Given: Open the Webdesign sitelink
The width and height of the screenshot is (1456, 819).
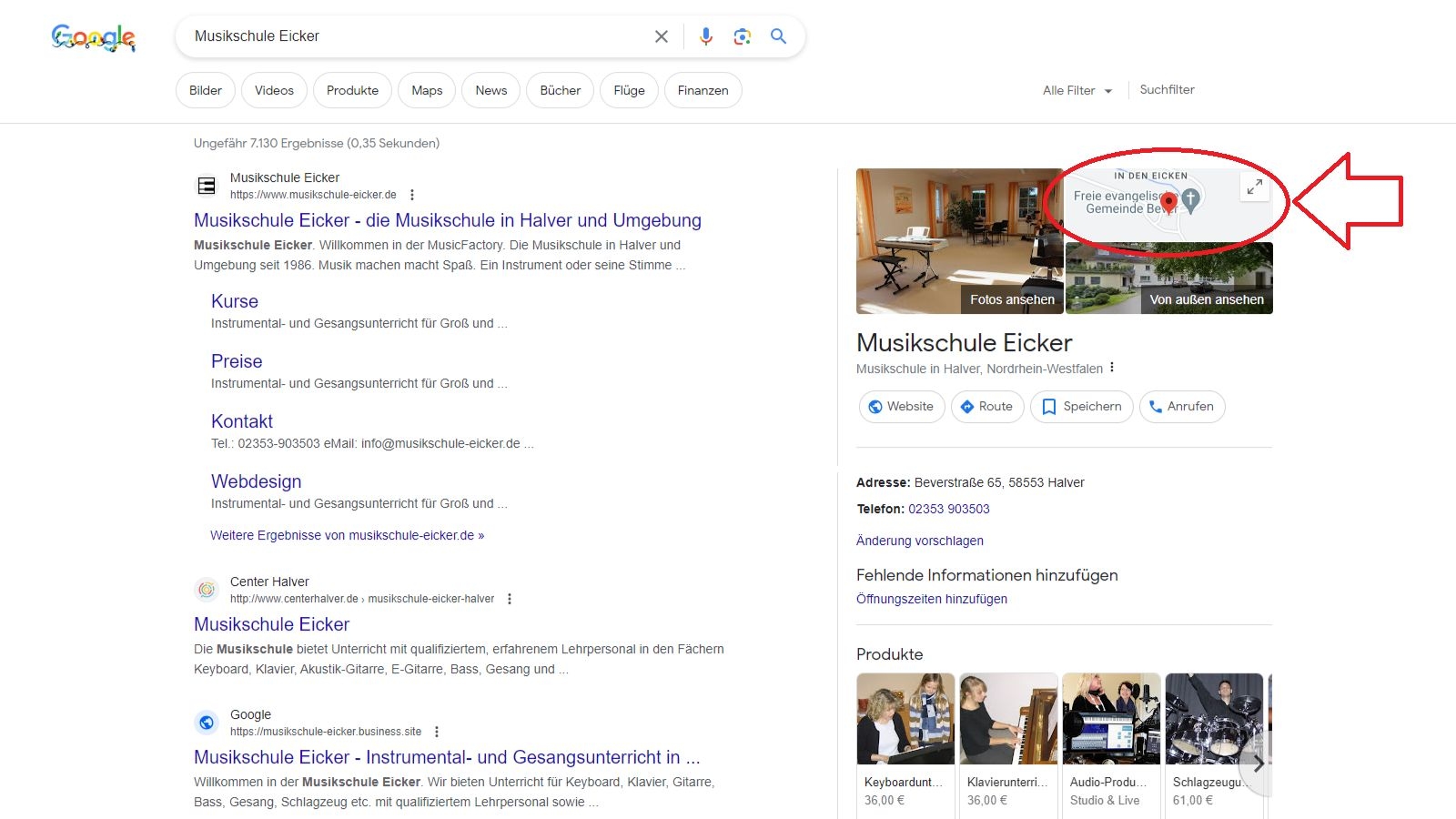Looking at the screenshot, I should point(256,481).
